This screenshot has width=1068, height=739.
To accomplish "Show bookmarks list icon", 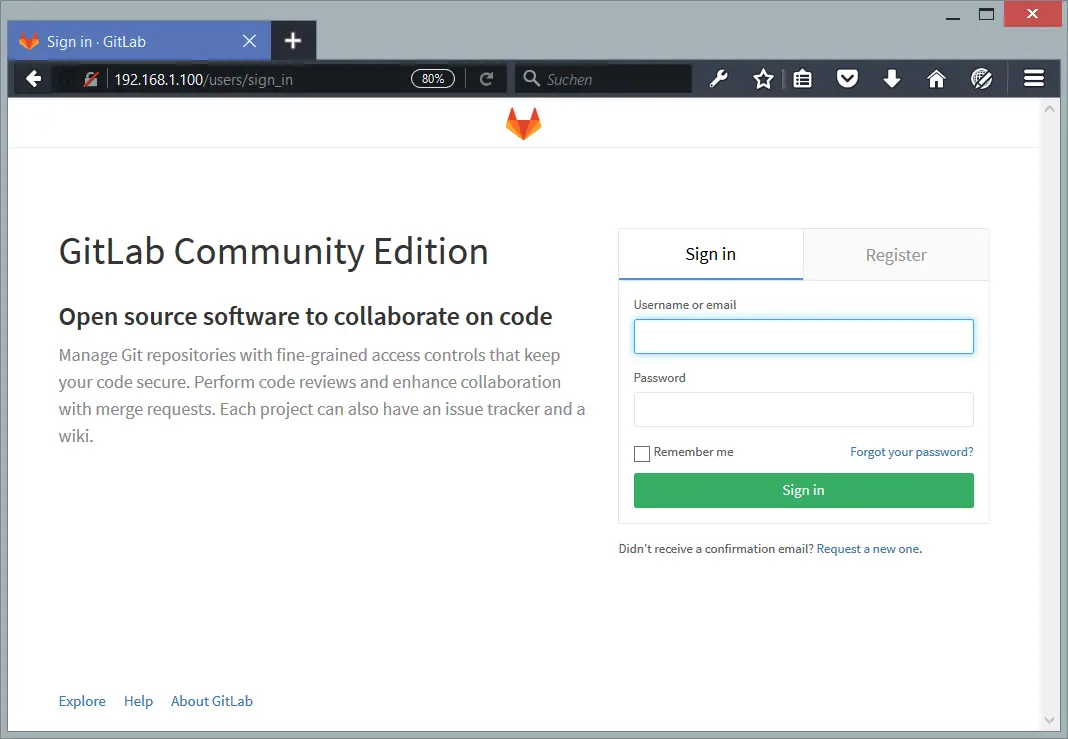I will pyautogui.click(x=802, y=79).
